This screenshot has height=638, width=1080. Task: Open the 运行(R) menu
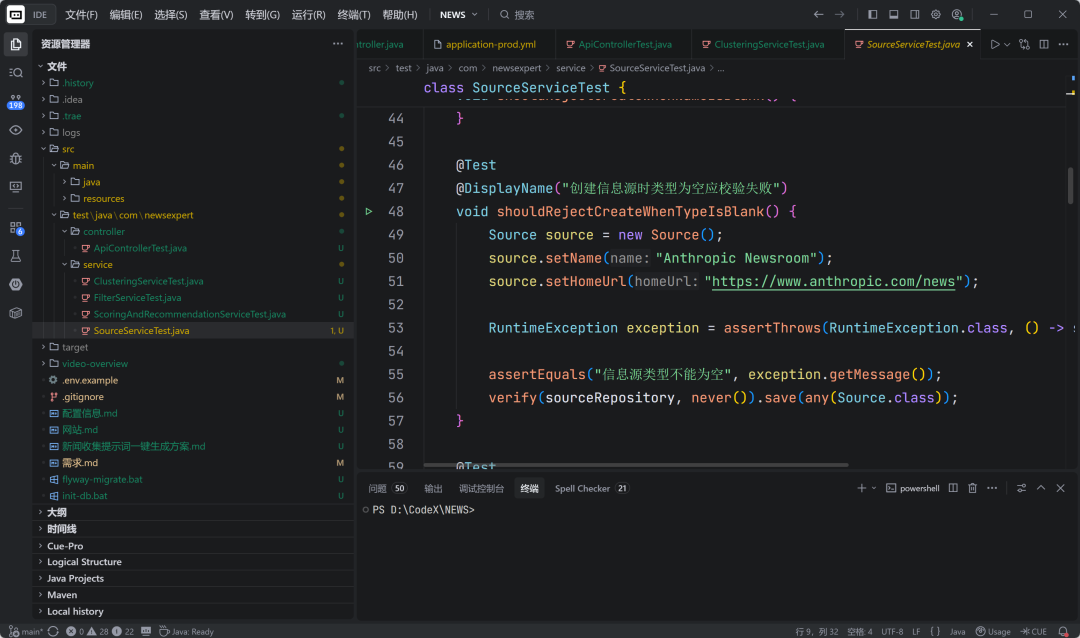point(309,14)
